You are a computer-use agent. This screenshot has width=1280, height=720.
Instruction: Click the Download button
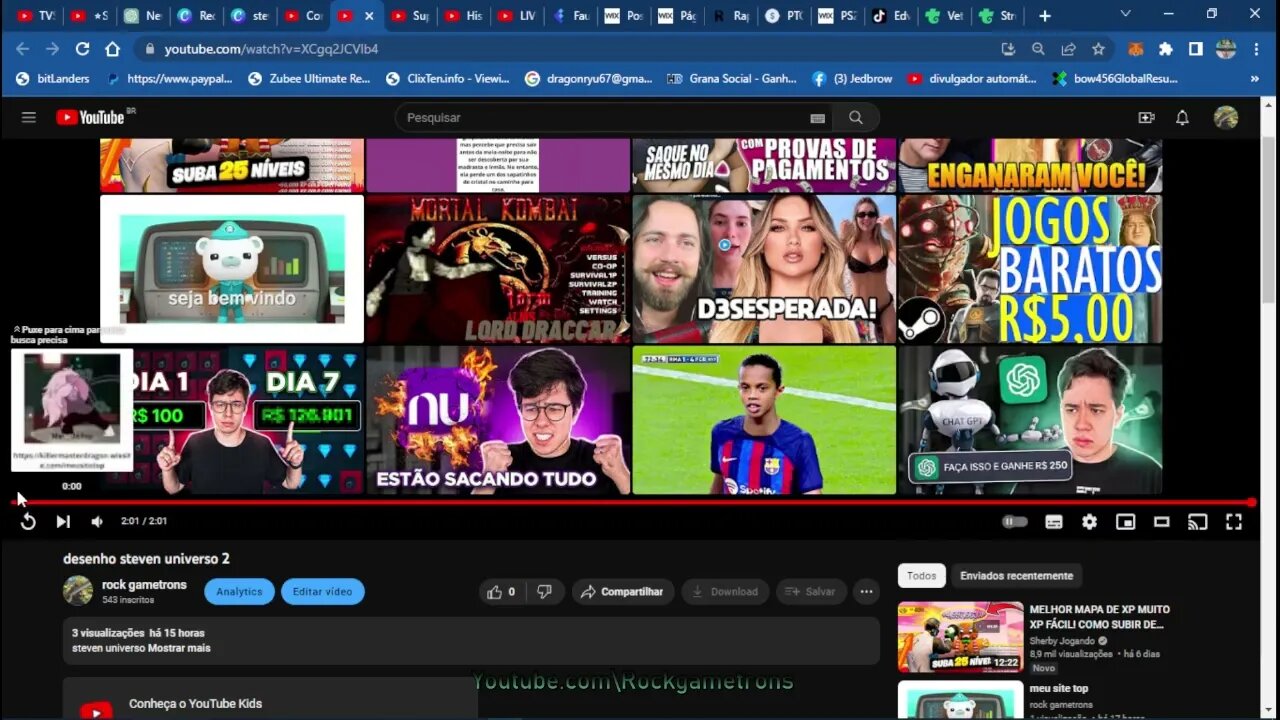click(725, 592)
